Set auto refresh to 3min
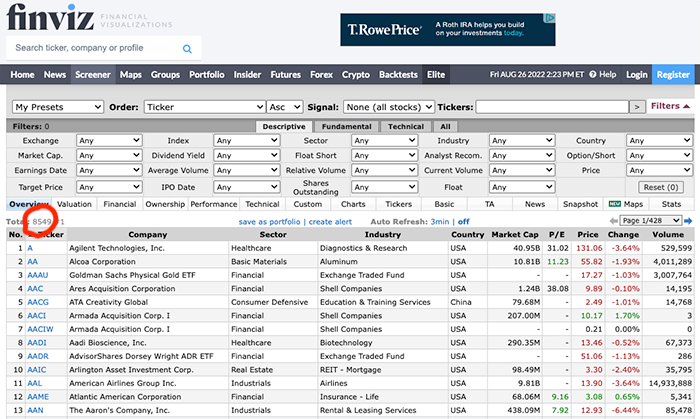The height and width of the screenshot is (419, 700). [x=440, y=221]
